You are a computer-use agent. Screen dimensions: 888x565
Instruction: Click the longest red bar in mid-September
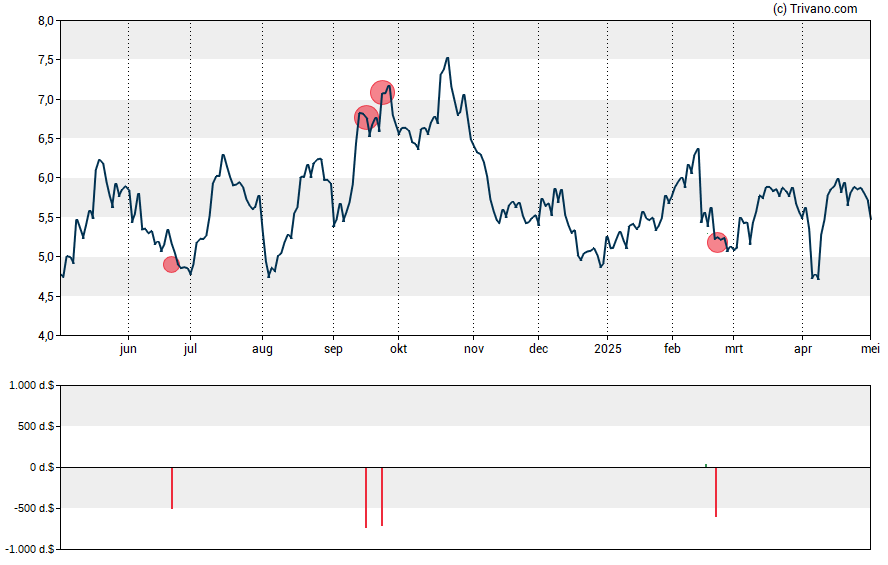coord(366,498)
